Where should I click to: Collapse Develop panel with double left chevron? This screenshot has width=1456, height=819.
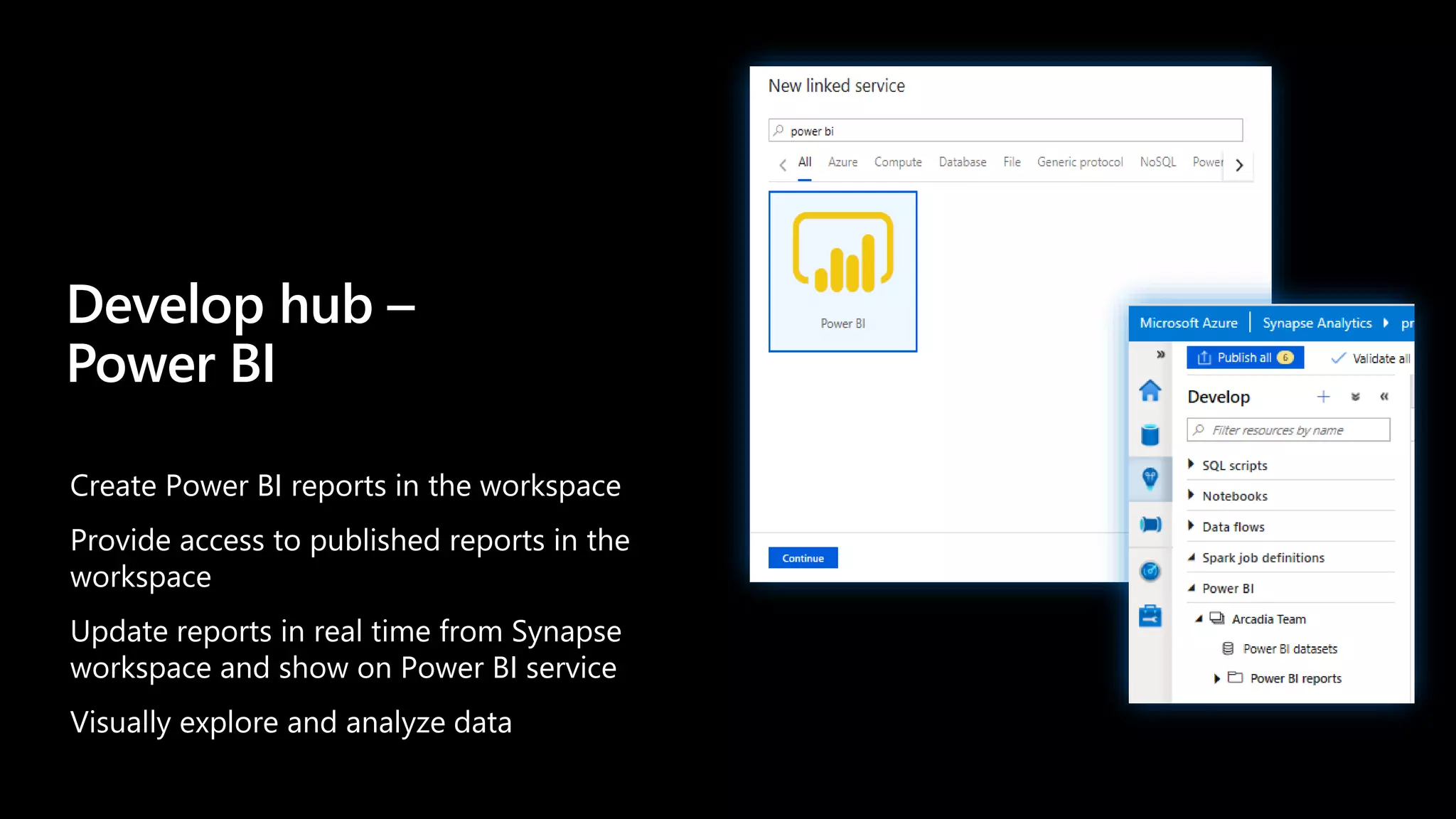click(x=1384, y=397)
